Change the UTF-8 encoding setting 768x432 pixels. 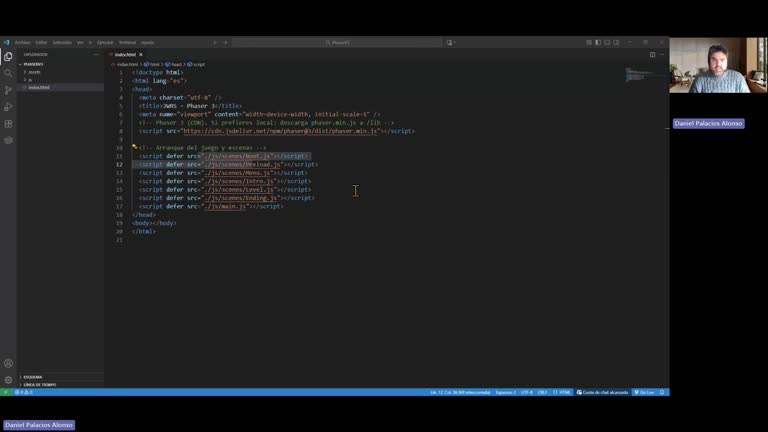pyautogui.click(x=527, y=392)
